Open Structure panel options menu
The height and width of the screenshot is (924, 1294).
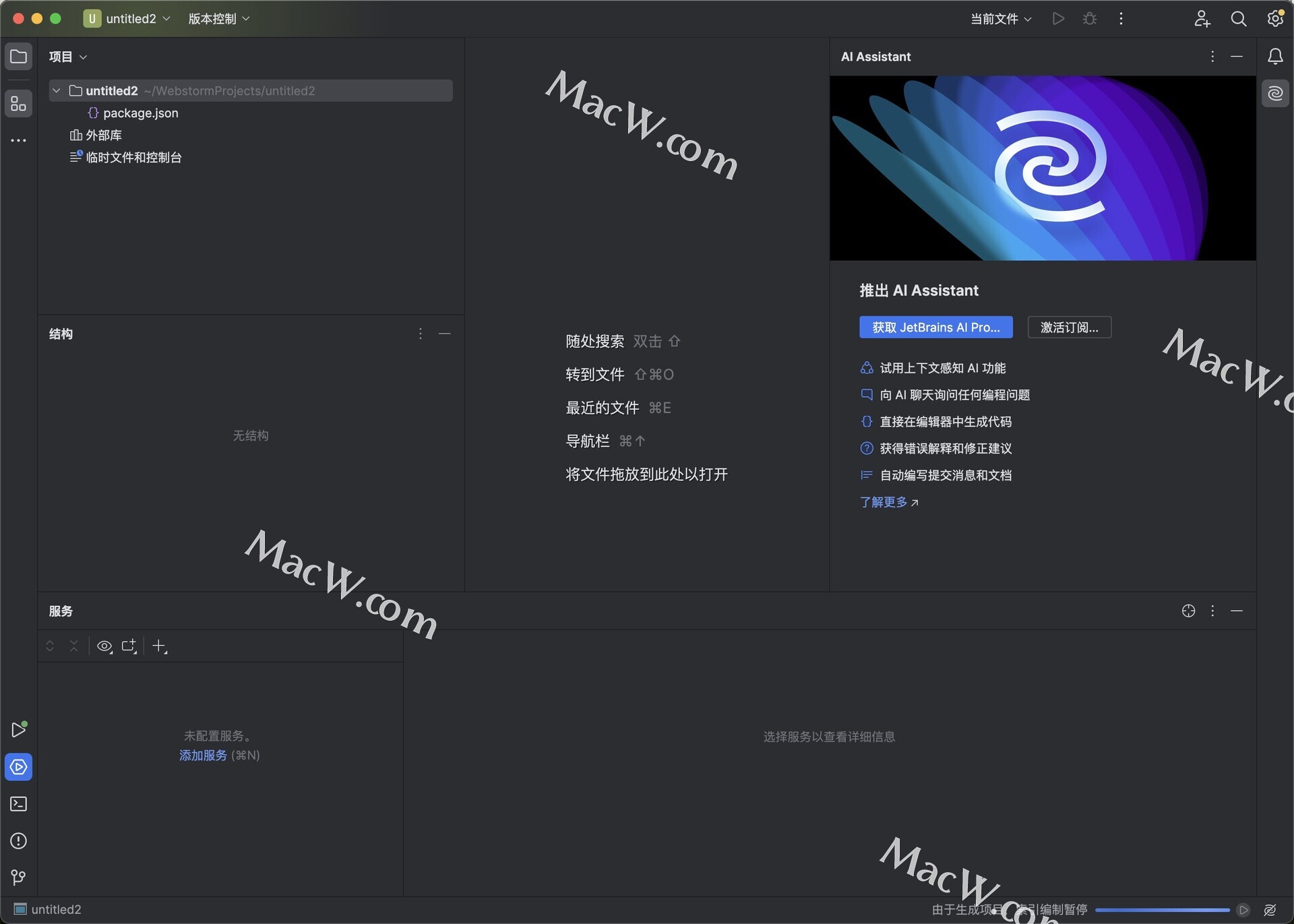[x=420, y=334]
